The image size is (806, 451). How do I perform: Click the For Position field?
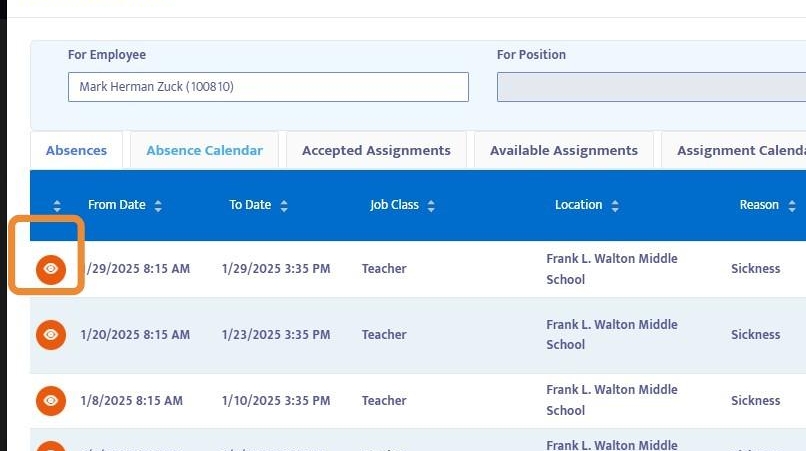[x=651, y=87]
